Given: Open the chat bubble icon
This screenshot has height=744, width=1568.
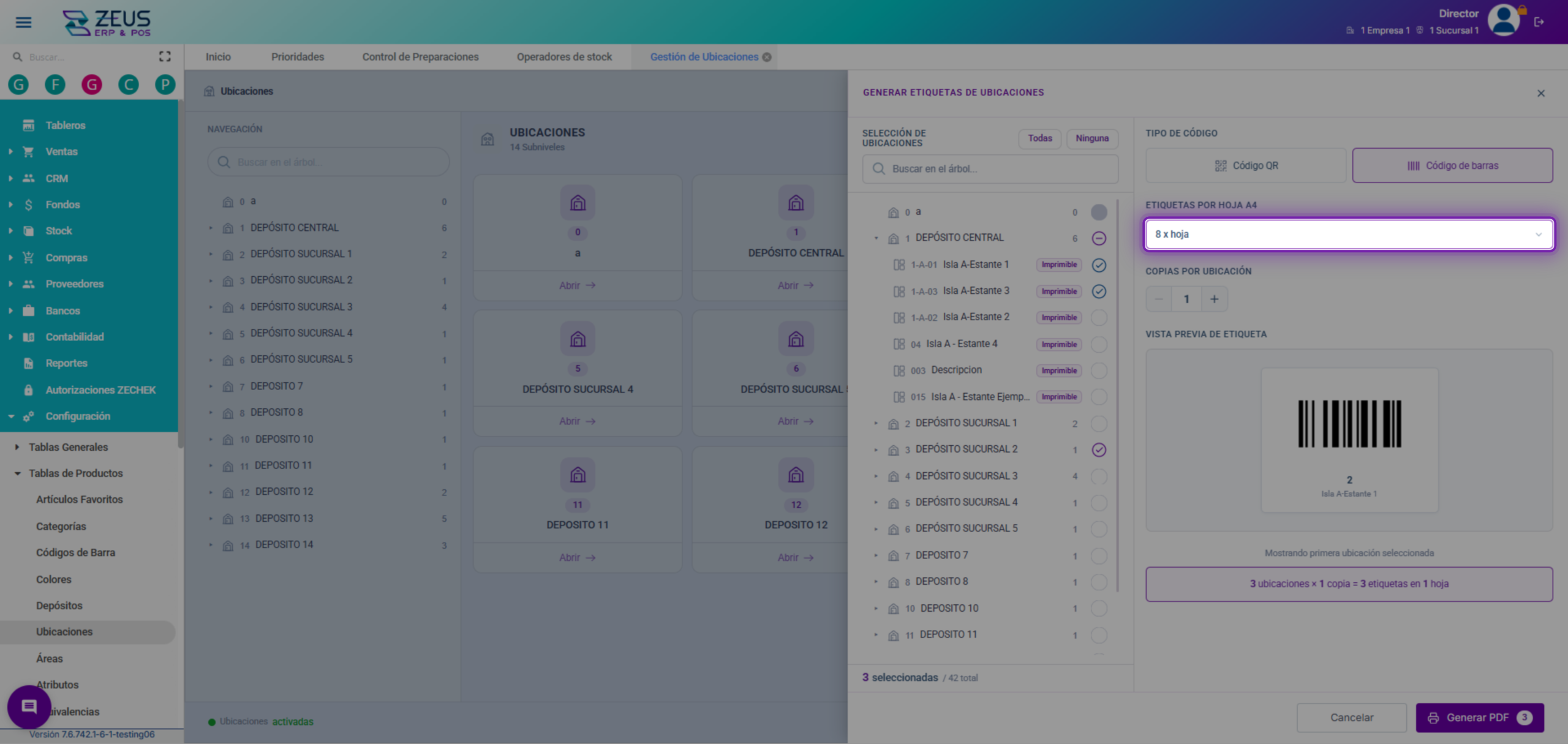Looking at the screenshot, I should coord(29,707).
